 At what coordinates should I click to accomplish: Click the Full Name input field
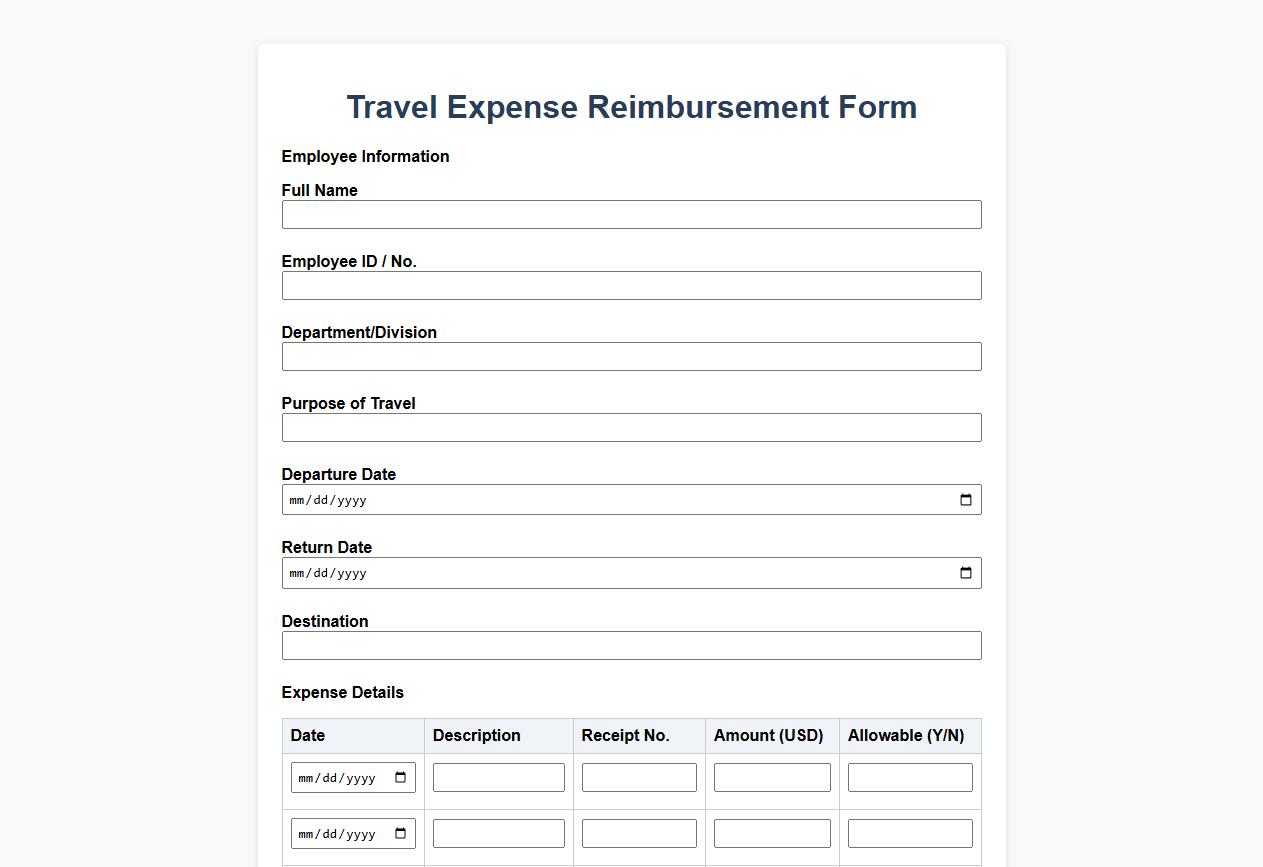(631, 214)
